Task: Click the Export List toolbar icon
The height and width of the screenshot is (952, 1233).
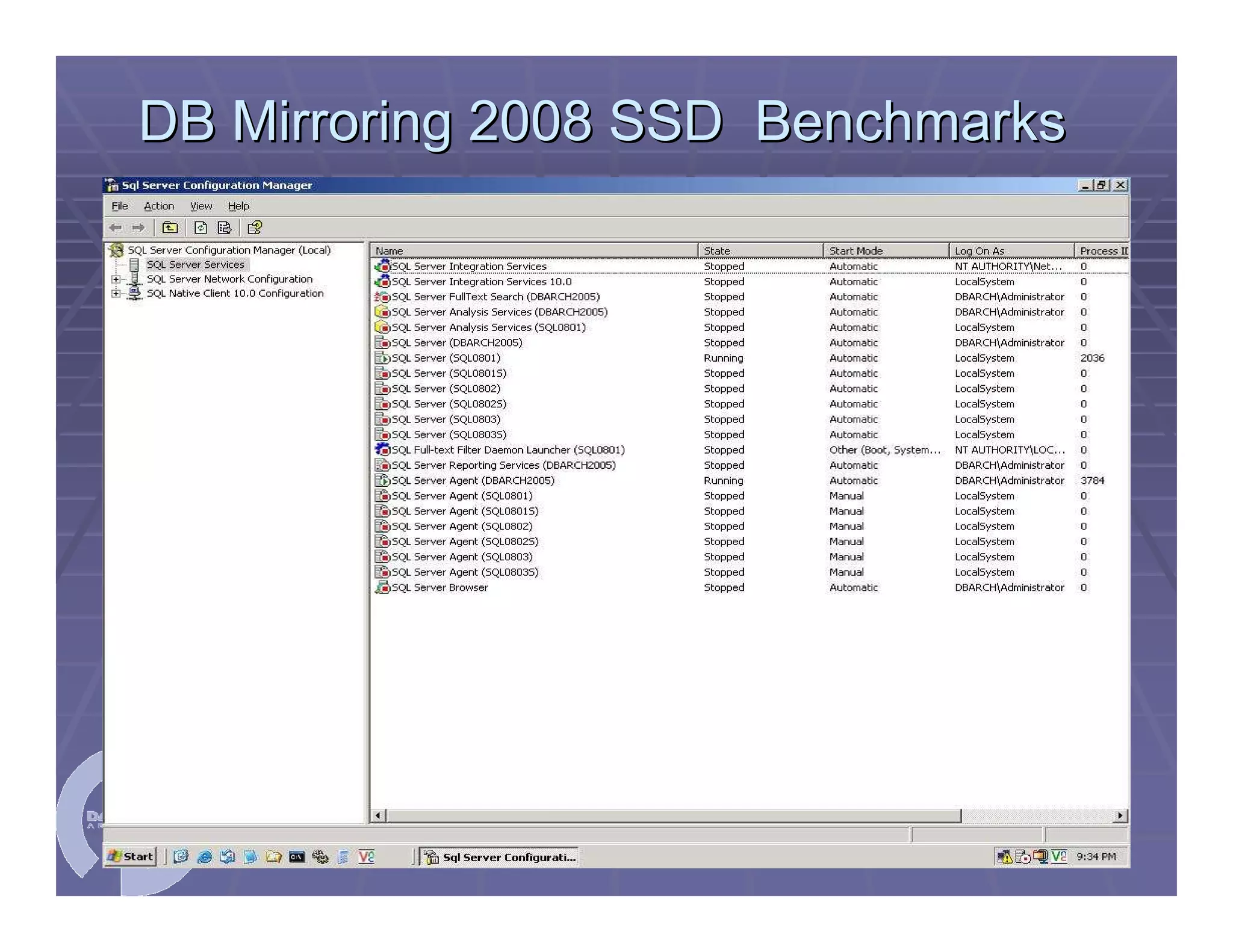Action: (224, 227)
